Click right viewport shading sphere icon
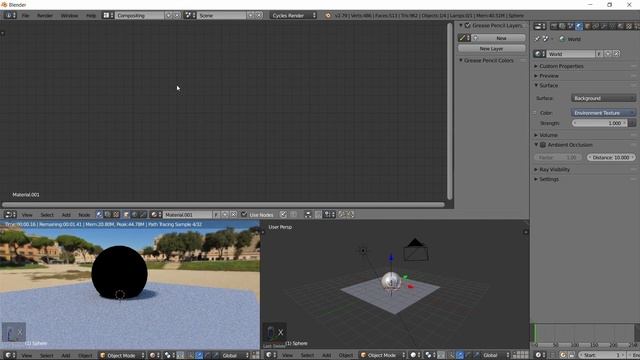Viewport: 640px width, 360px height. tap(415, 355)
